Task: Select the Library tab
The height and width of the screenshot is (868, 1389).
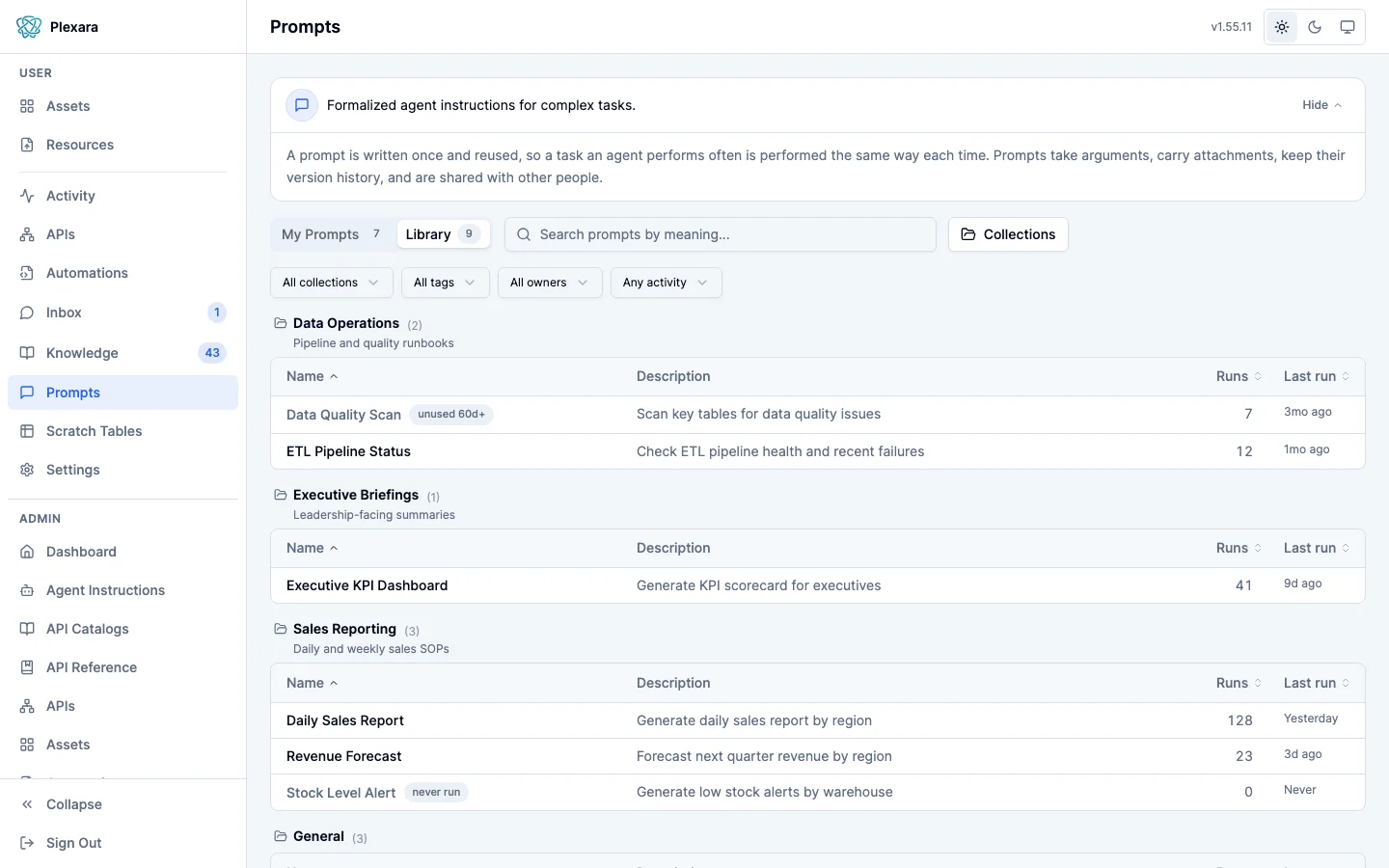Action: [x=443, y=234]
